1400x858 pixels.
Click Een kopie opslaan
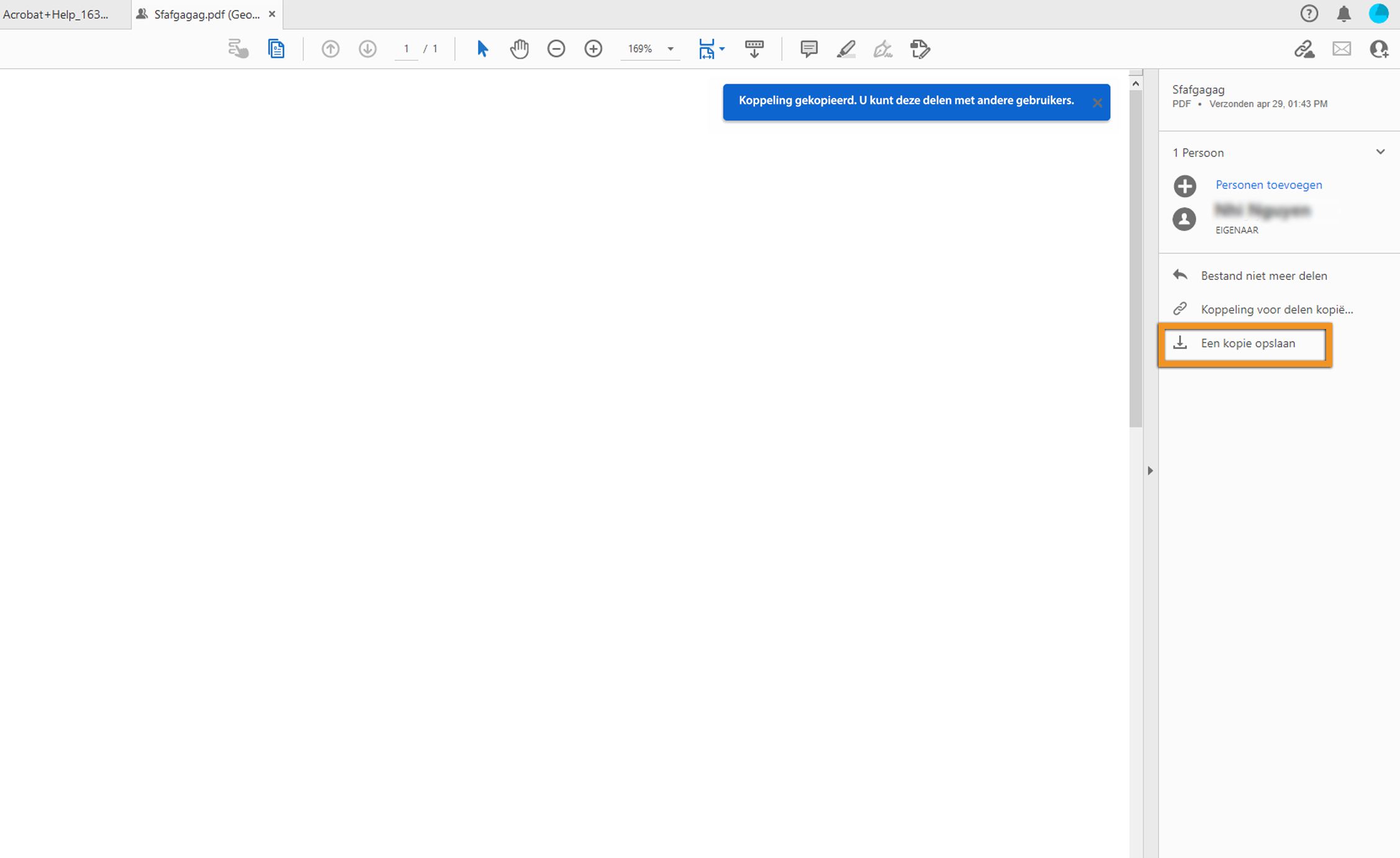(x=1247, y=343)
